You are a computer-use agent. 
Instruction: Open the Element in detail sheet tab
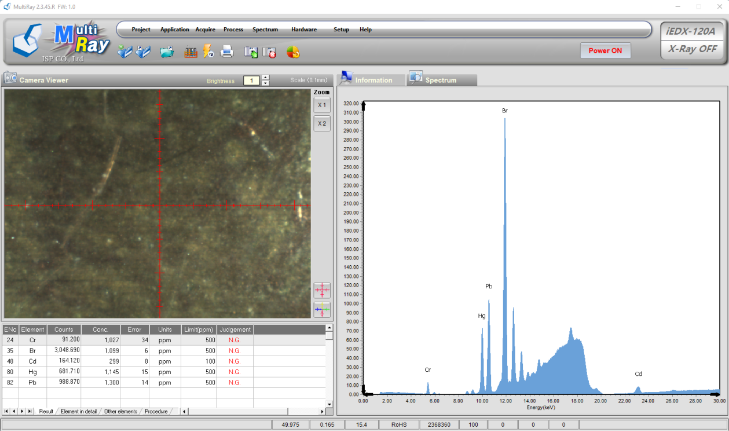(79, 411)
